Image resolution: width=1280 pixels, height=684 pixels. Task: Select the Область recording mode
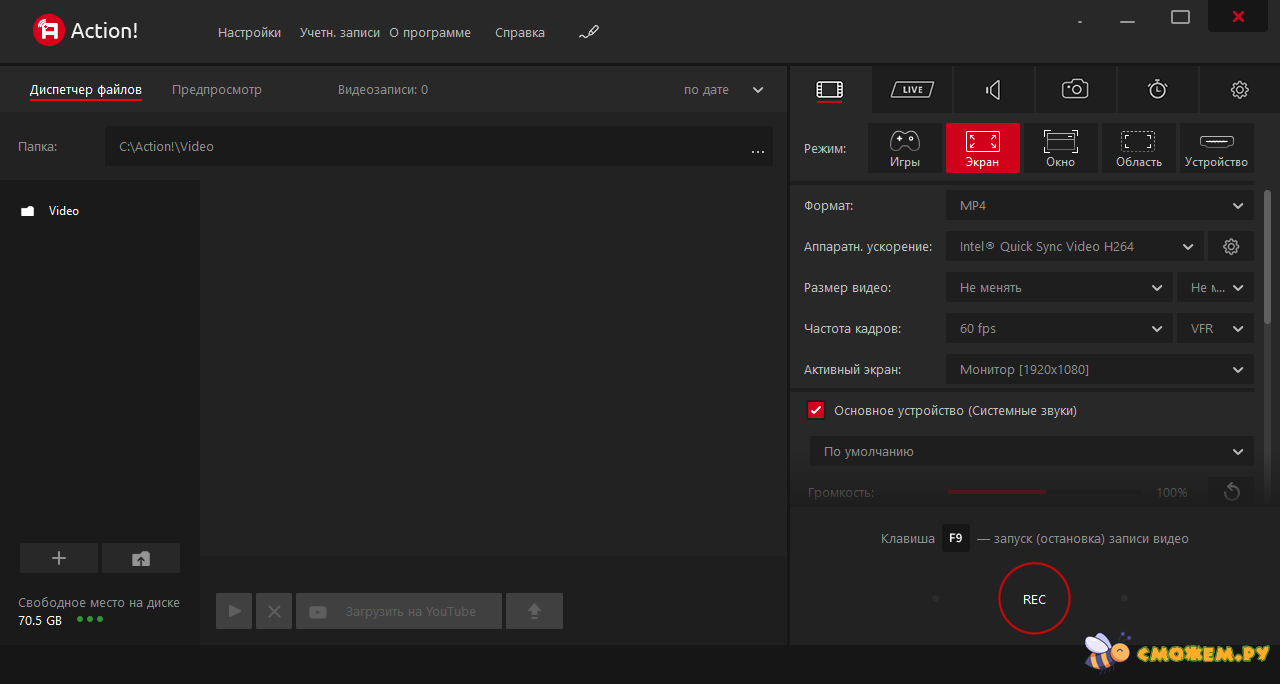(x=1138, y=148)
